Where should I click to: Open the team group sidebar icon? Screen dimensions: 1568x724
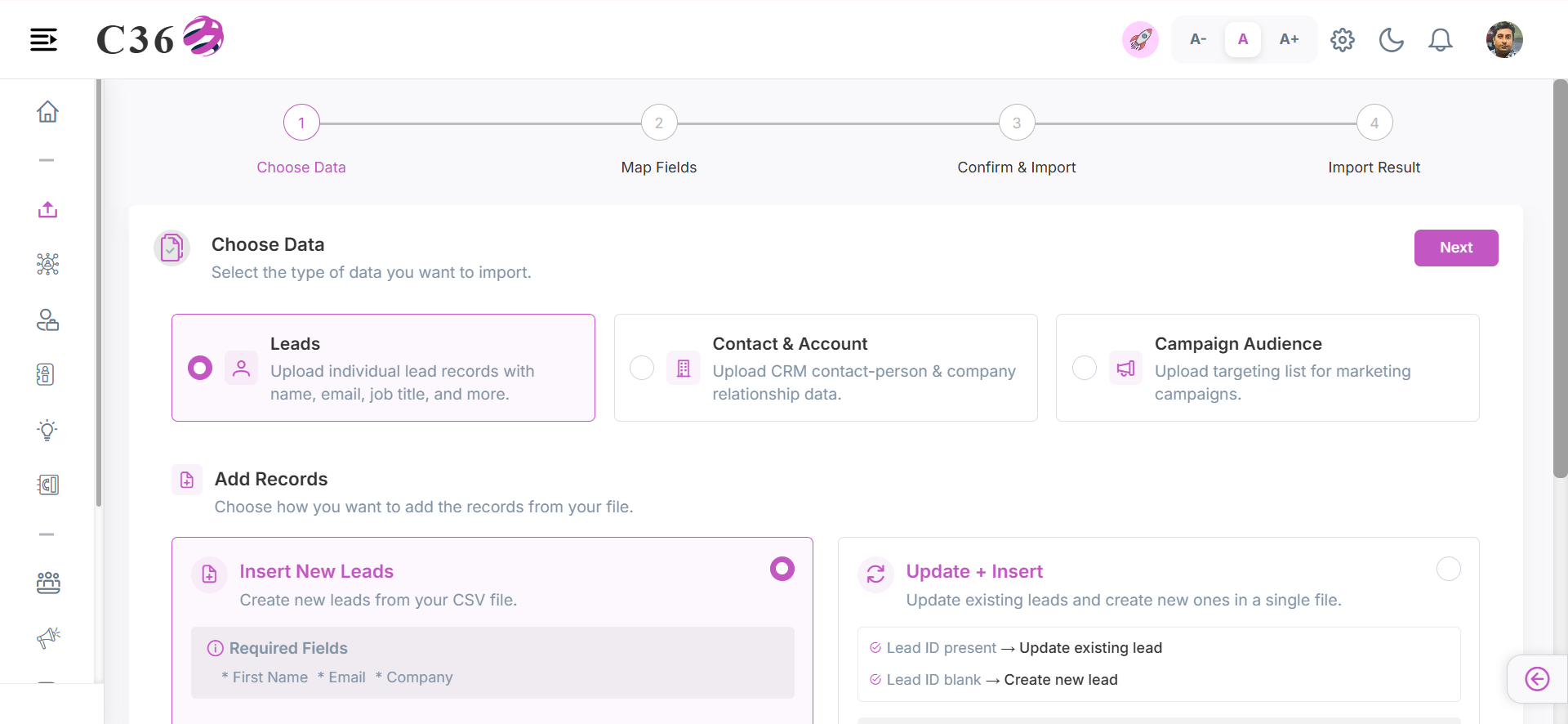[48, 583]
